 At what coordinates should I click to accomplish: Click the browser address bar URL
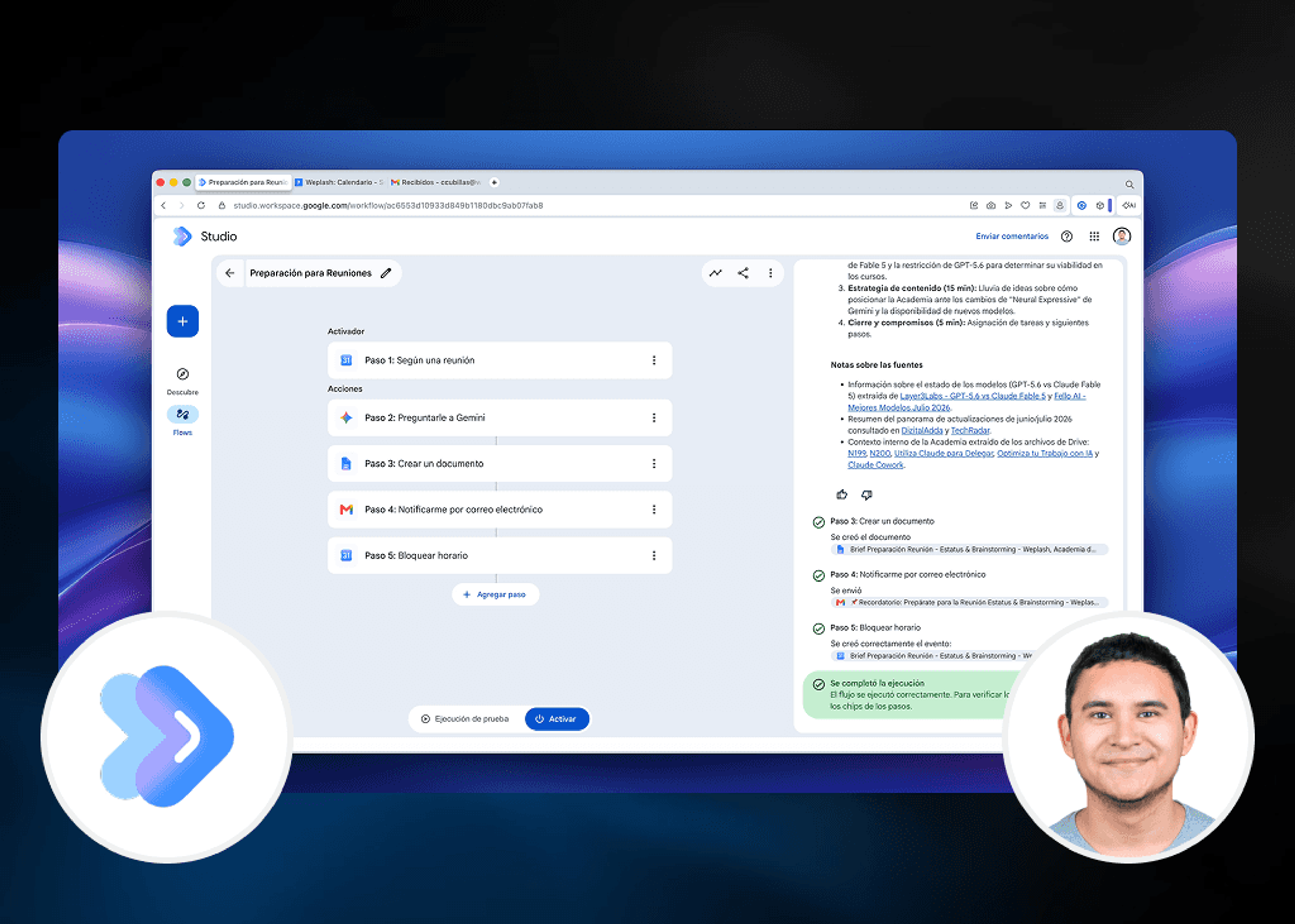point(388,205)
